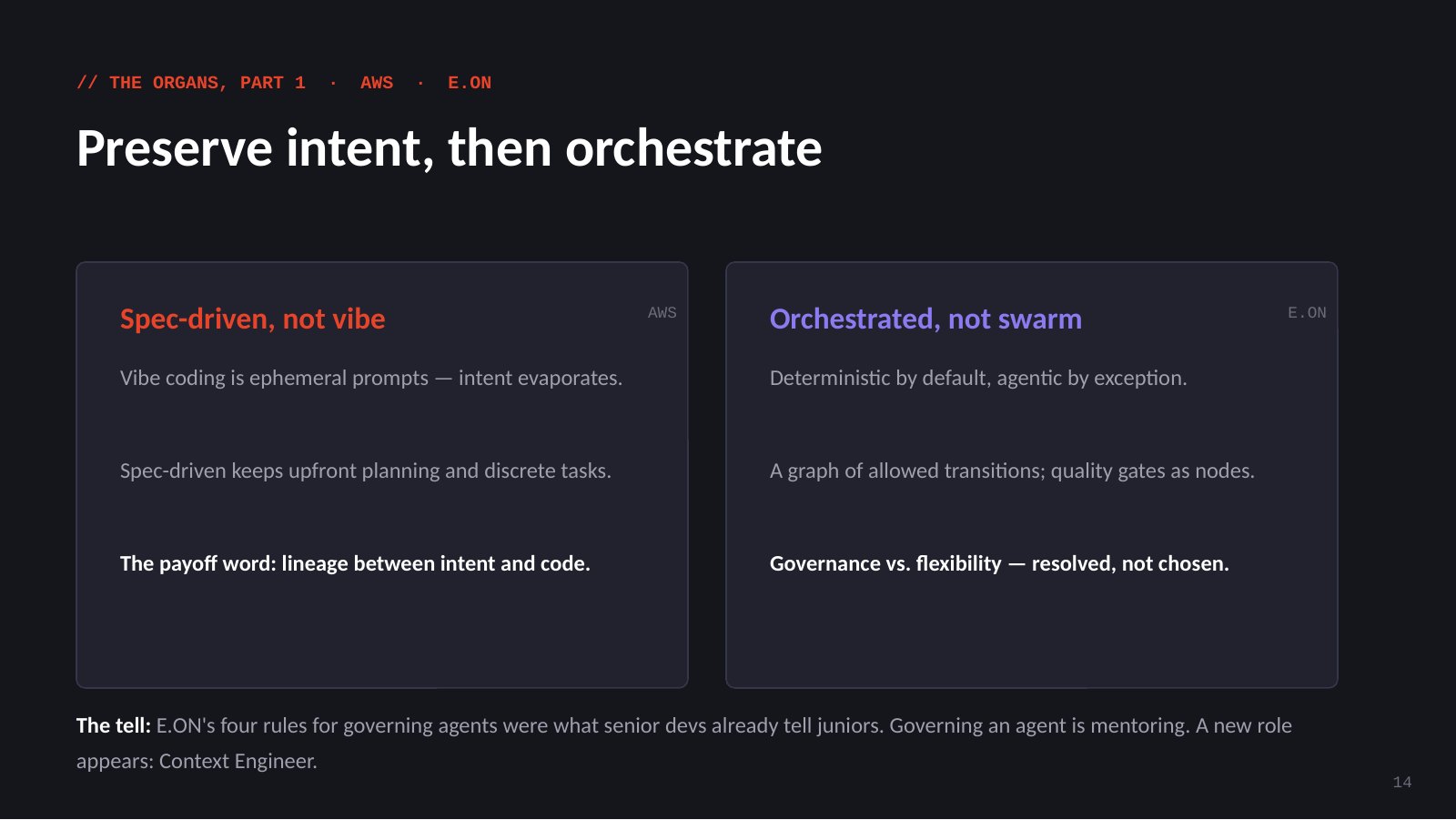Screen dimensions: 1456x820
Task: Click the bold 'The payoff word: lineage' line
Action: [x=355, y=563]
